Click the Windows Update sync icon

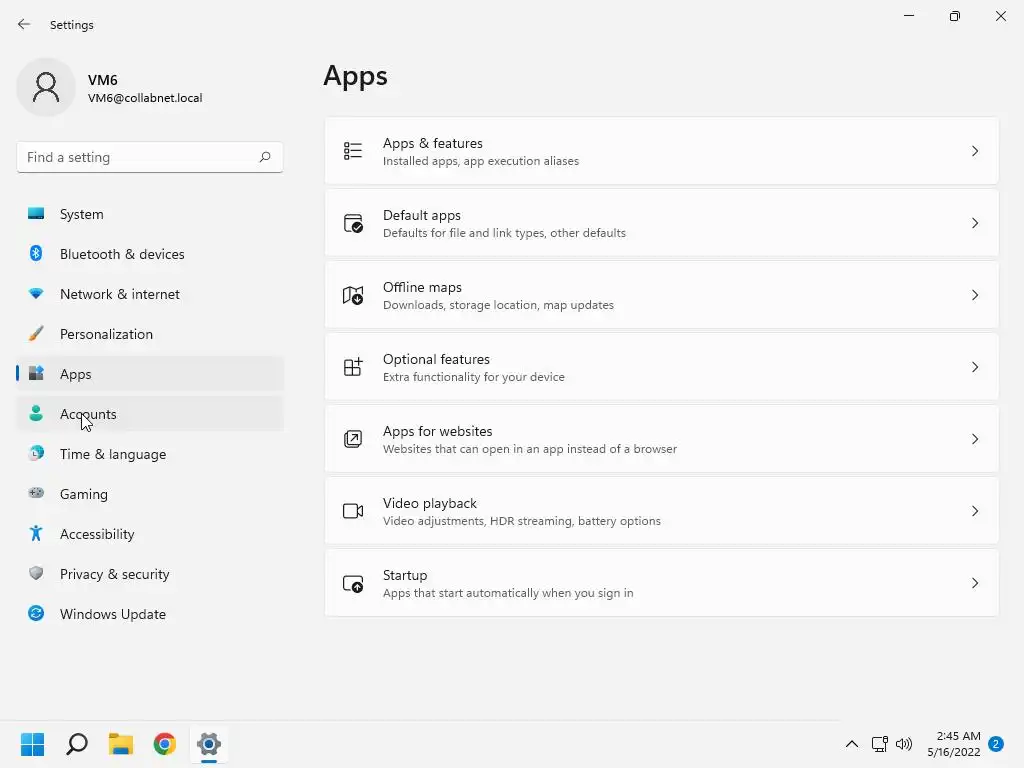point(36,614)
